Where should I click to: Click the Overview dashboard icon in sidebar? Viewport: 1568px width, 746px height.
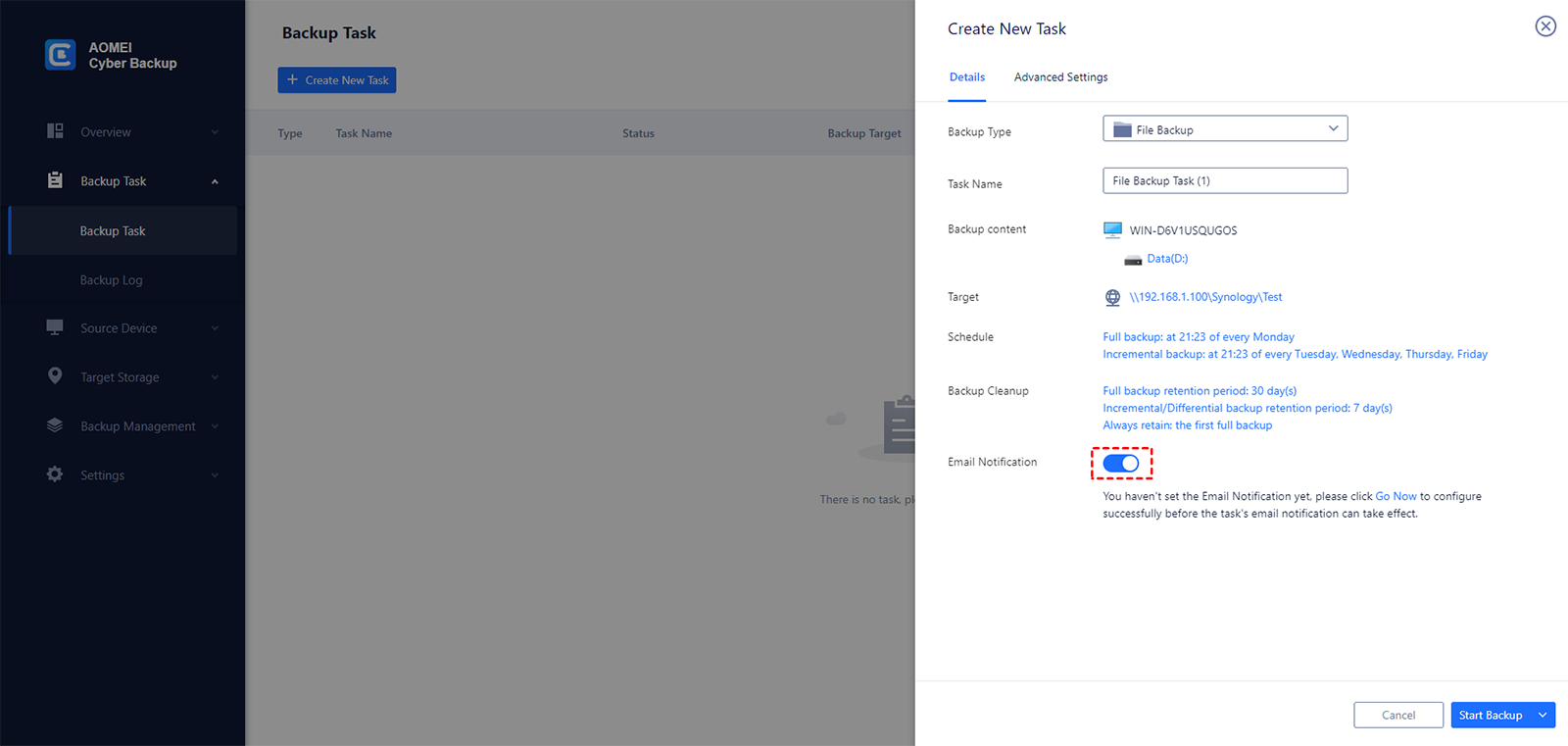tap(55, 131)
